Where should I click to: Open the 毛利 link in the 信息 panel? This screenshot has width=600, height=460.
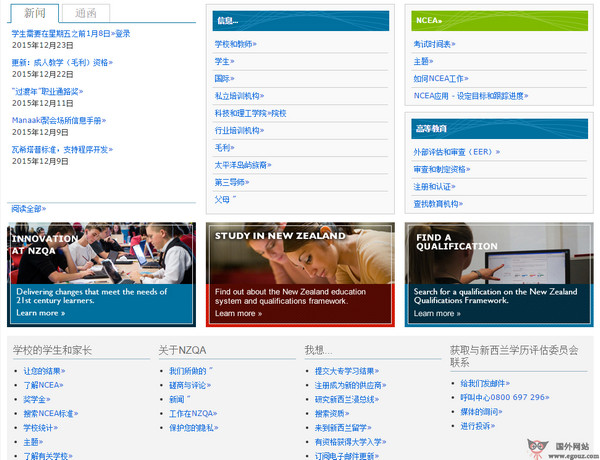point(224,148)
